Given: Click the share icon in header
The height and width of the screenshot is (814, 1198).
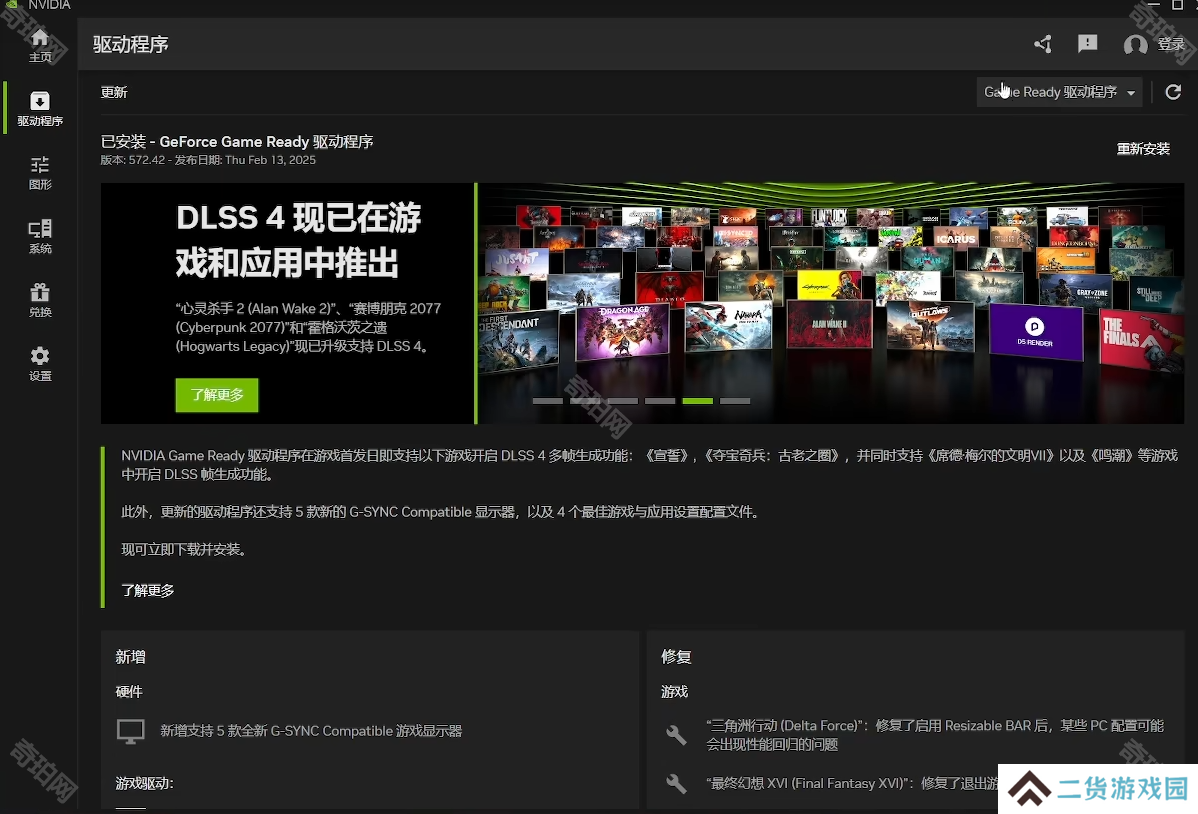Looking at the screenshot, I should (1043, 44).
